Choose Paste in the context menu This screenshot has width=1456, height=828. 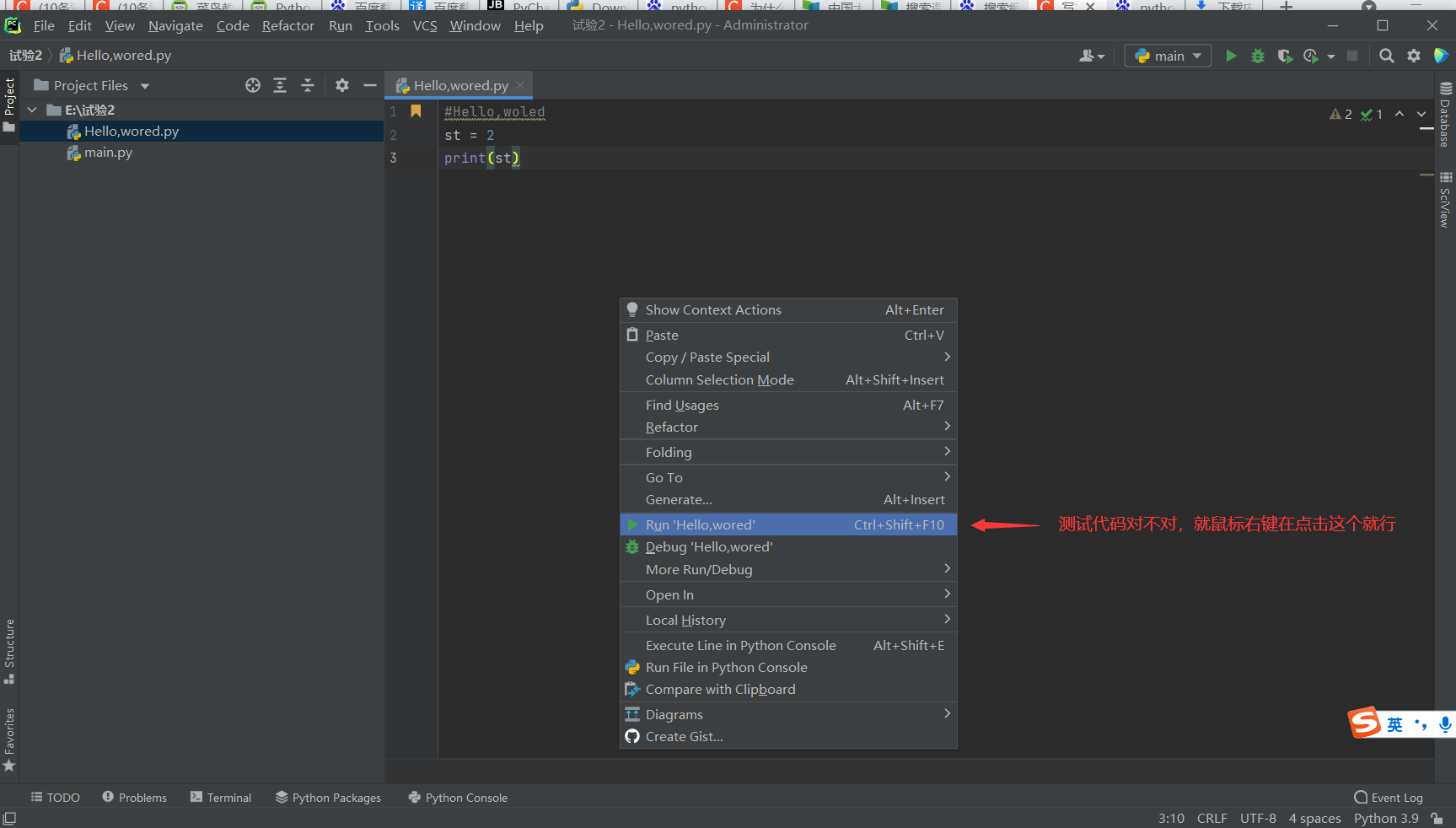788,335
